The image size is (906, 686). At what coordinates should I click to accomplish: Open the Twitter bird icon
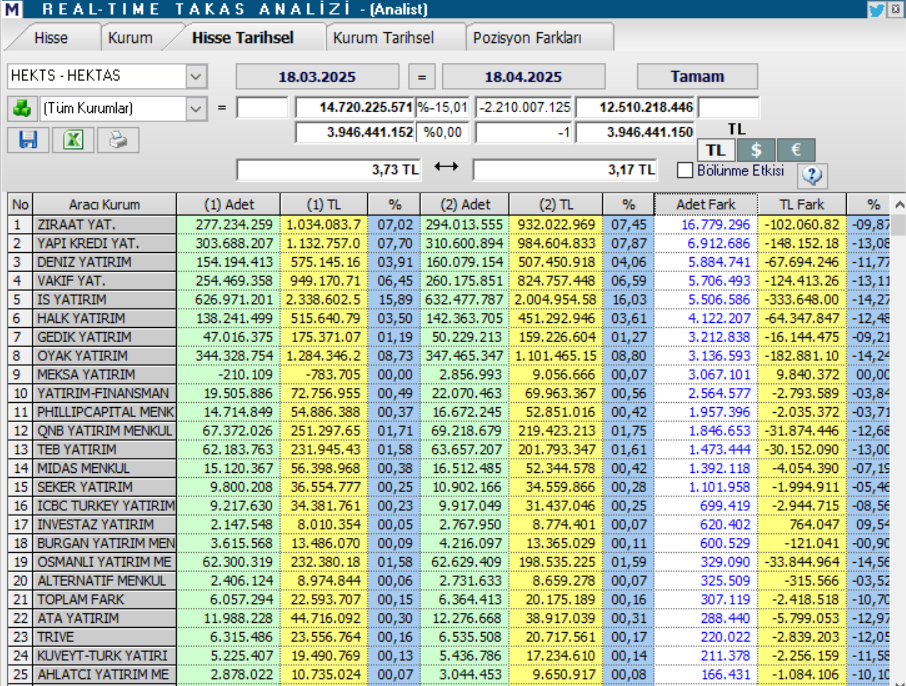coord(876,9)
